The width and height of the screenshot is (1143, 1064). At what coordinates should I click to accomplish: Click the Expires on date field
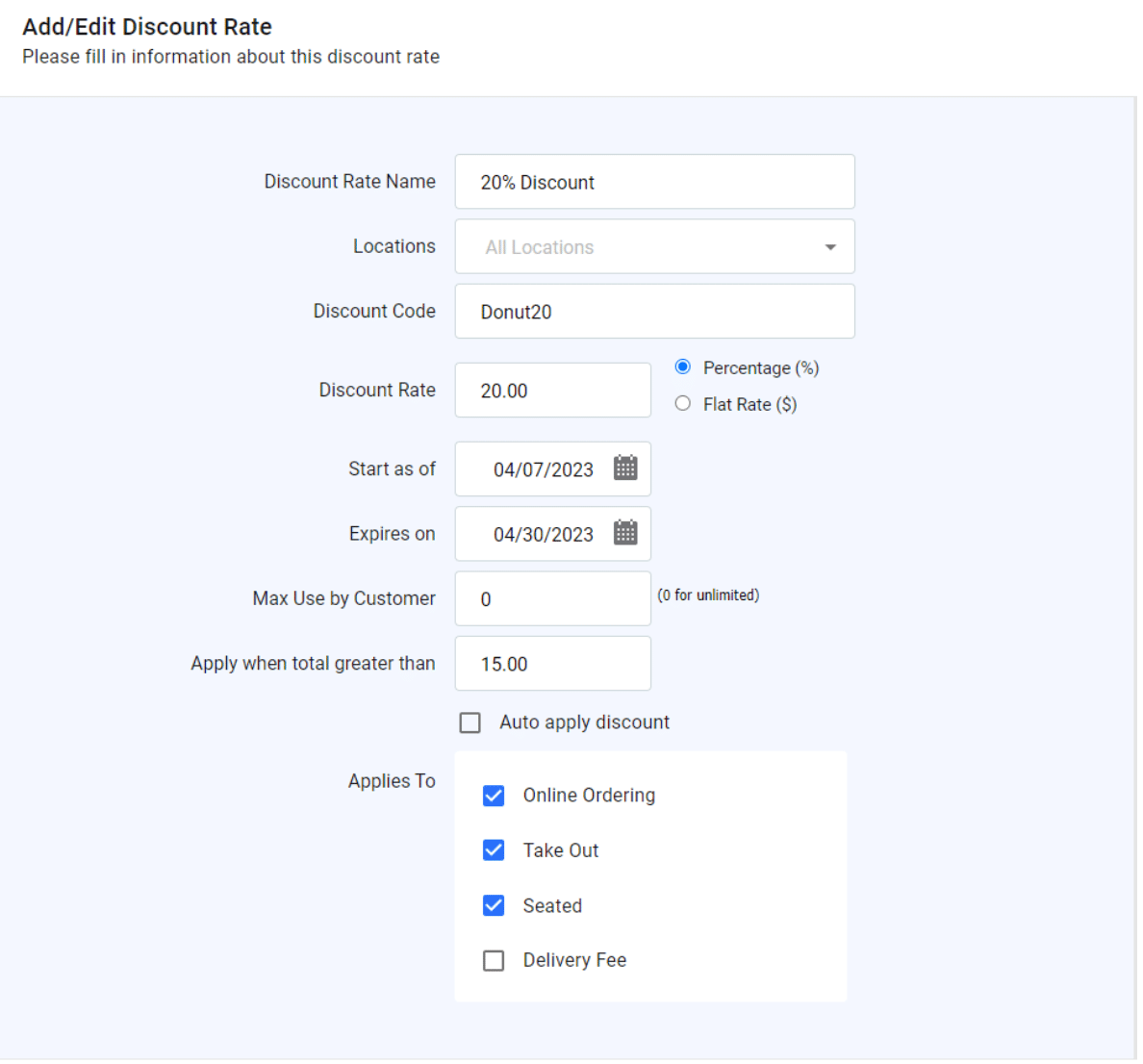(x=552, y=534)
